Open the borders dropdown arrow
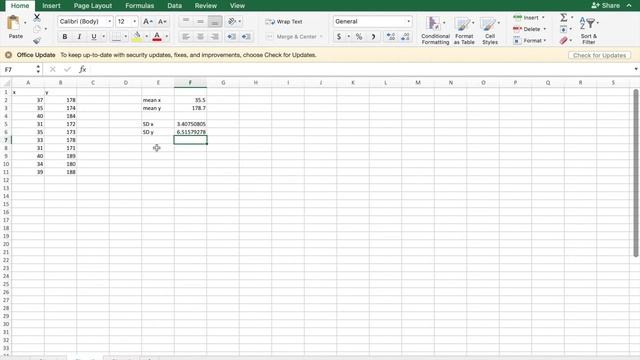The width and height of the screenshot is (640, 360). 125,37
